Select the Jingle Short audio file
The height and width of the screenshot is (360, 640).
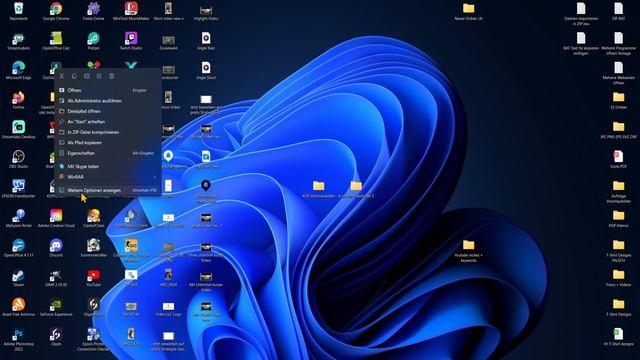pos(206,70)
